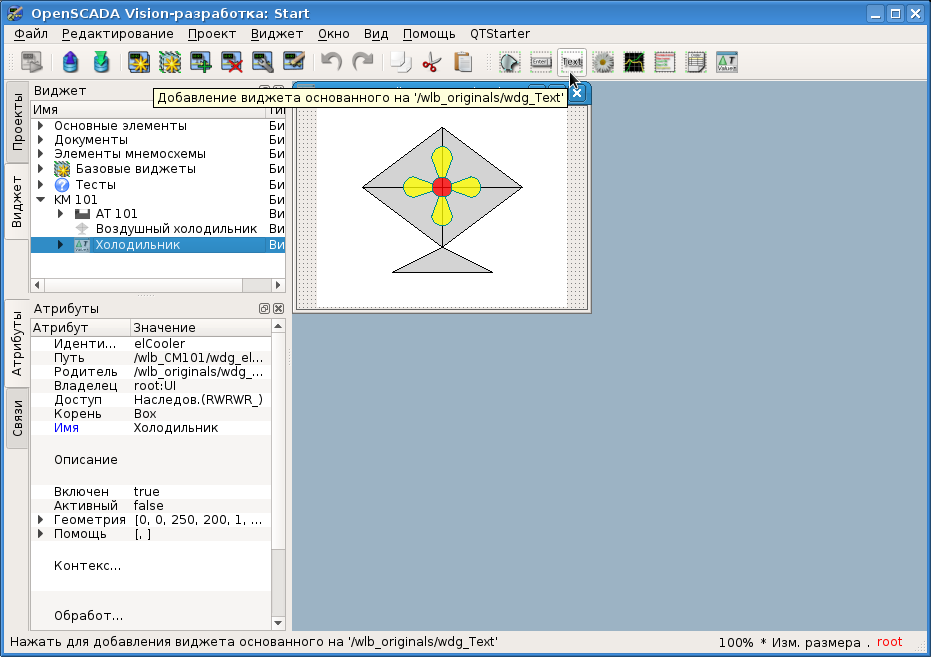Expand the Помощь attribute row
The image size is (931, 657).
(x=41, y=534)
